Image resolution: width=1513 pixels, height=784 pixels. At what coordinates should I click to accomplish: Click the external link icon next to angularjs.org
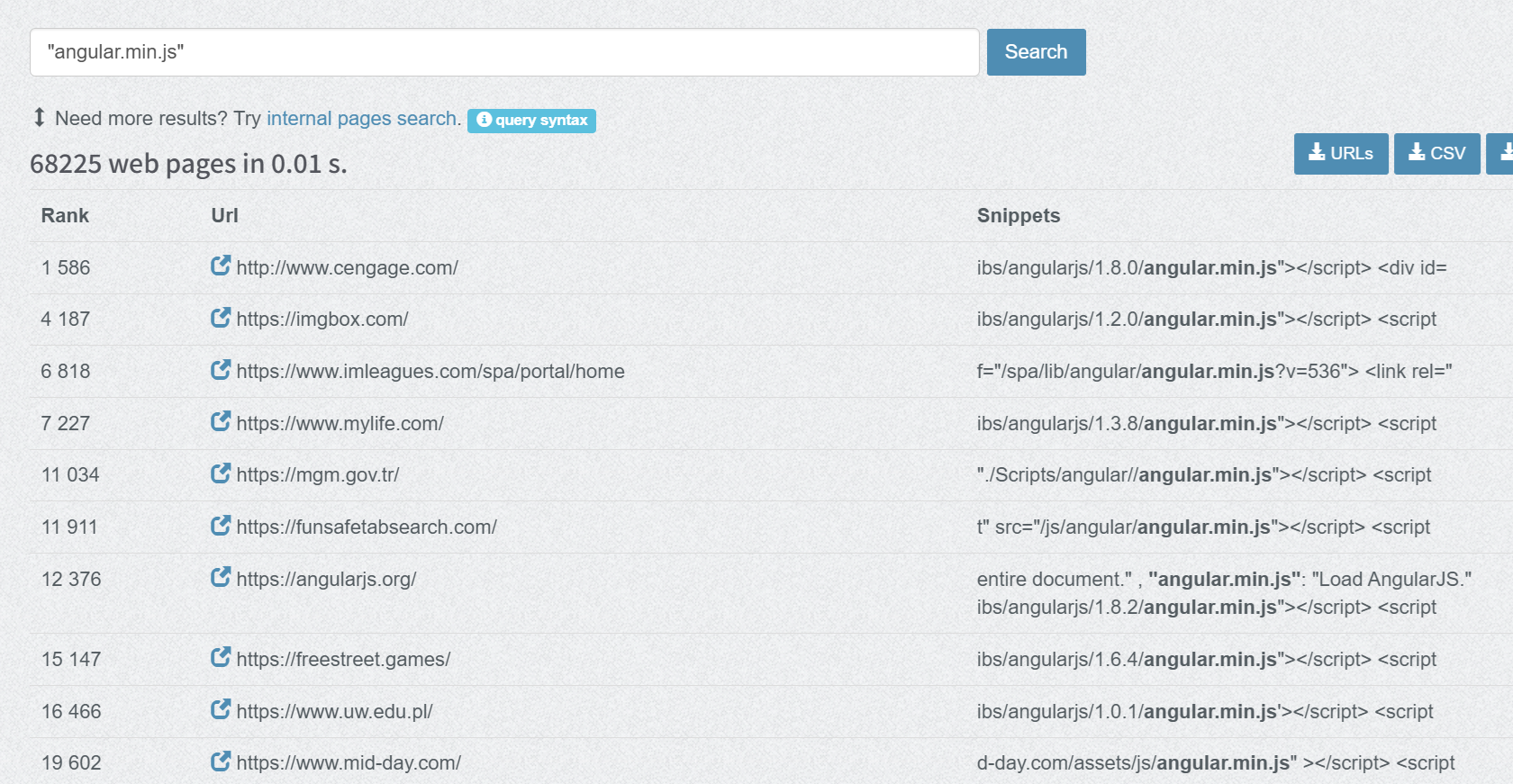[221, 577]
